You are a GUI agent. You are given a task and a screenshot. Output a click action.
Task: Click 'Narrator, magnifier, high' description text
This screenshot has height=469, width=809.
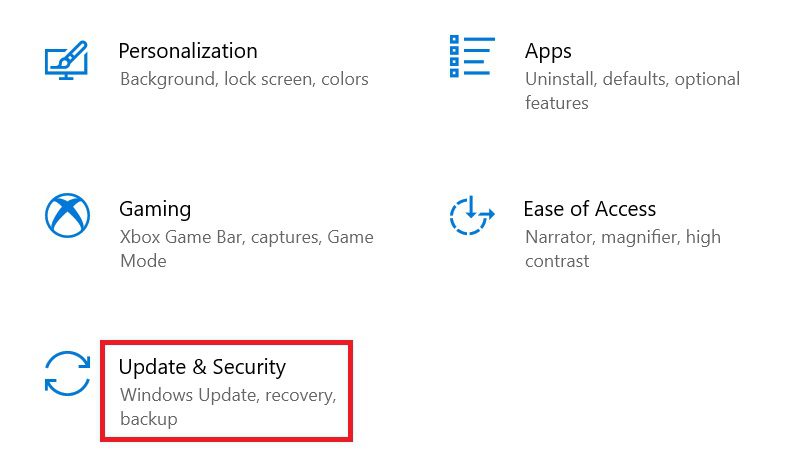623,237
